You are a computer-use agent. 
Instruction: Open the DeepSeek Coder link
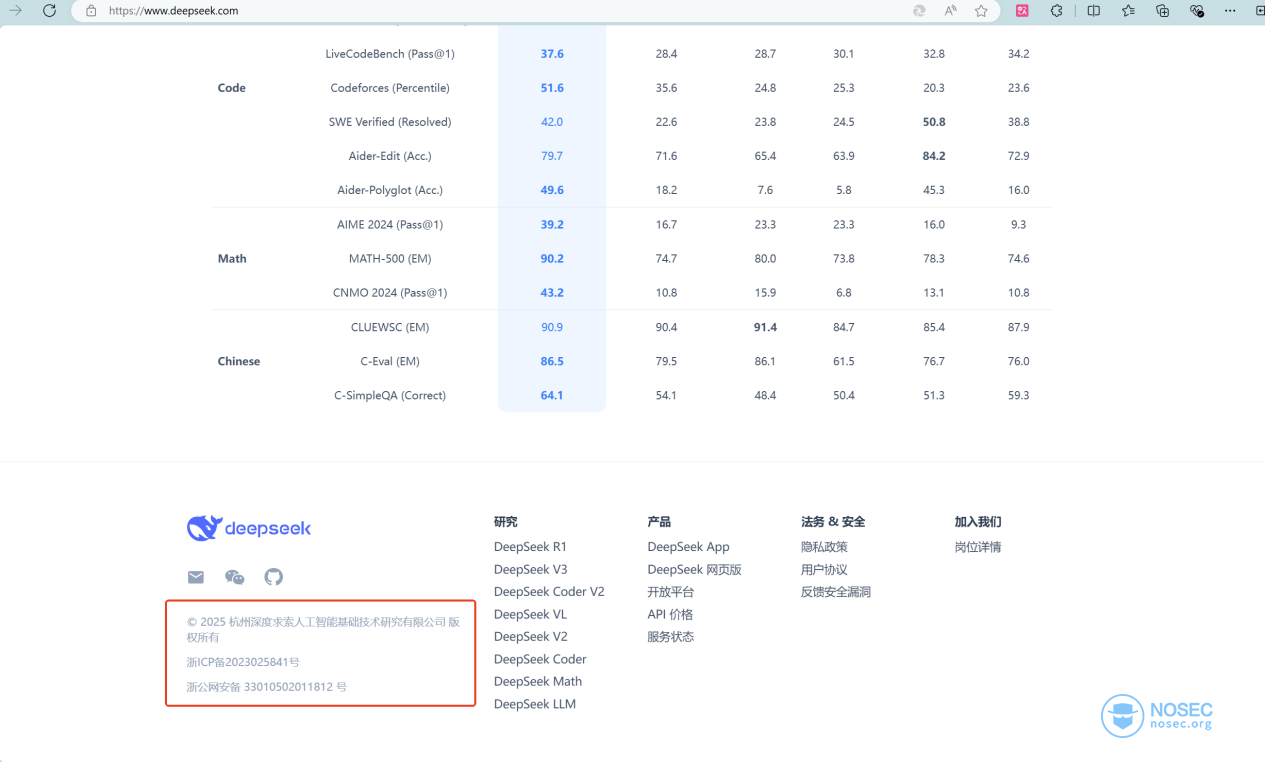click(540, 659)
